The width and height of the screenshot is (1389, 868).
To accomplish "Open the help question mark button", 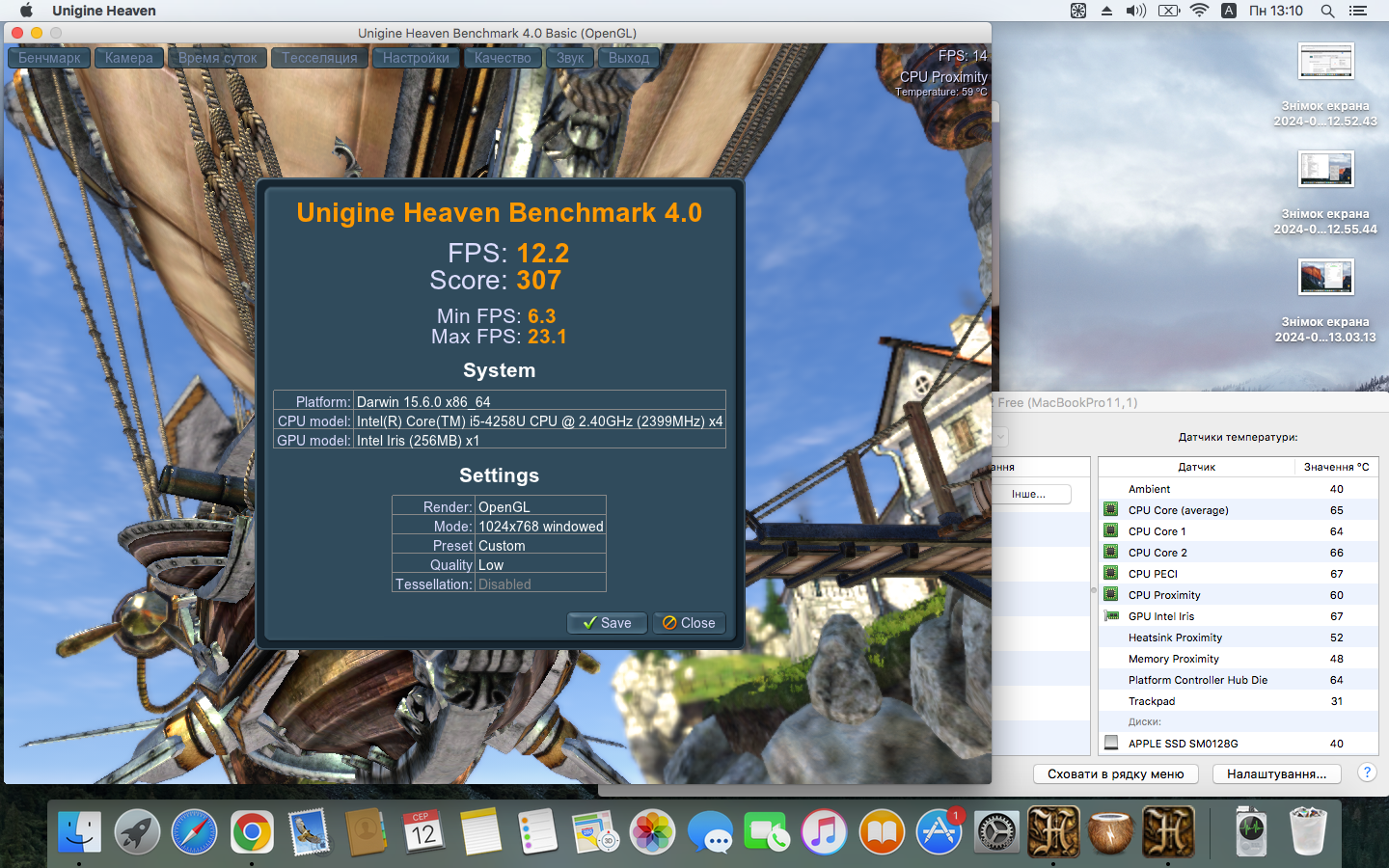I will (x=1367, y=773).
